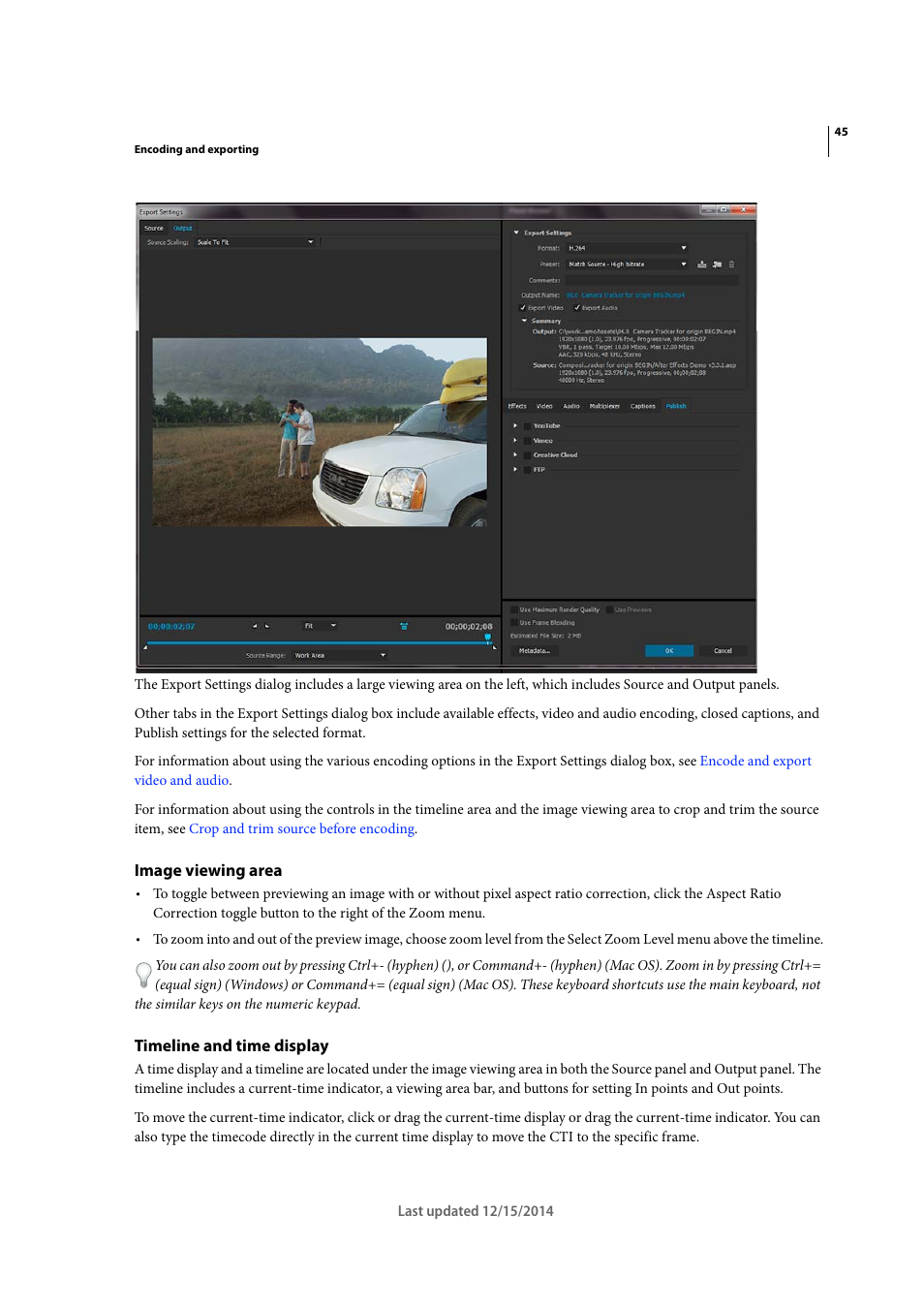Image resolution: width=924 pixels, height=1308 pixels.
Task: Open the Effects tab
Action: point(517,406)
